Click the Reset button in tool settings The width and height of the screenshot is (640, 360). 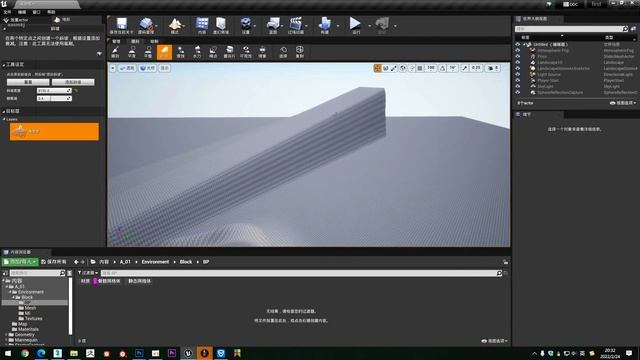pyautogui.click(x=28, y=82)
